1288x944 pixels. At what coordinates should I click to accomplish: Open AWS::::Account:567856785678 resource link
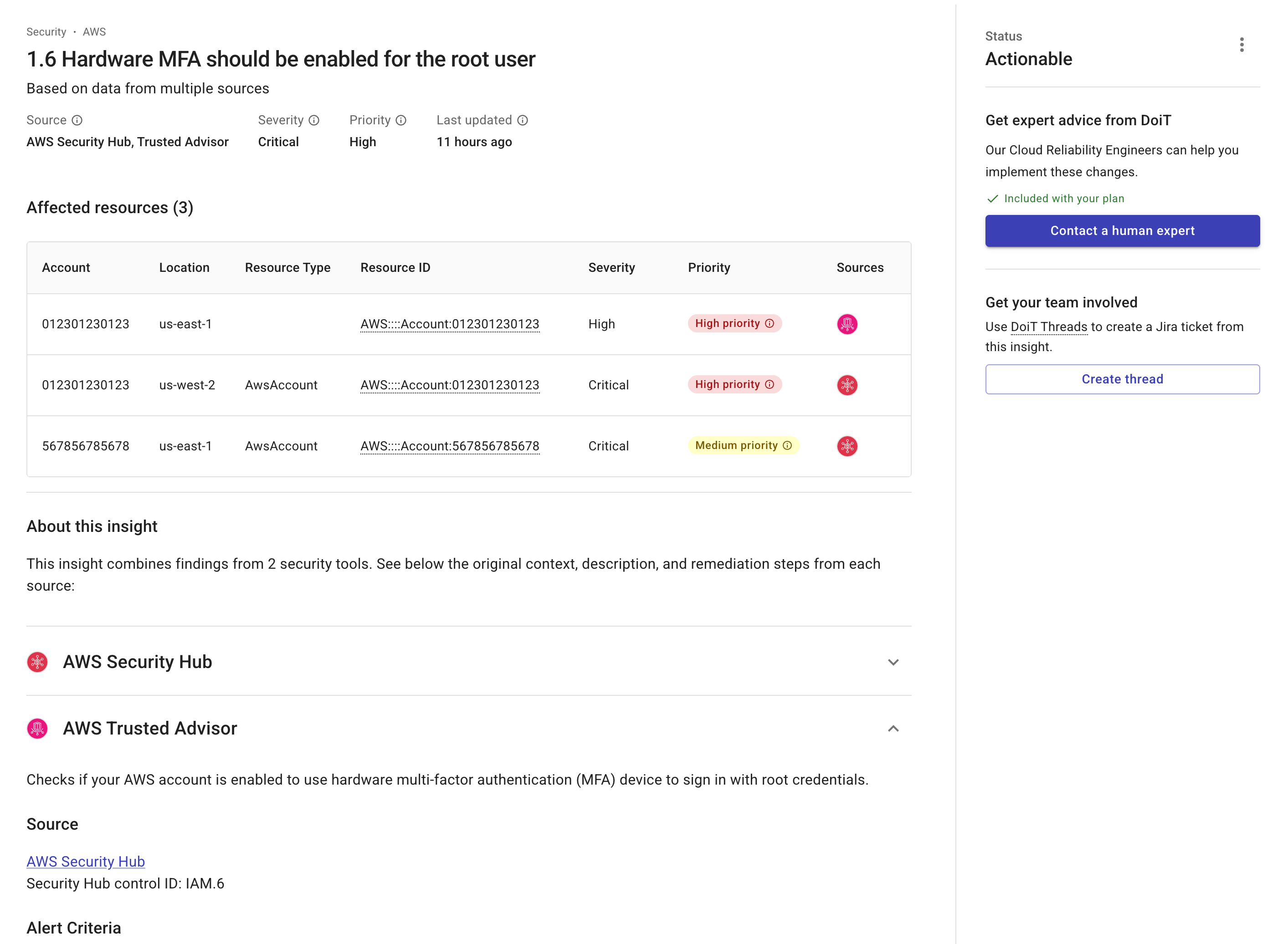pyautogui.click(x=449, y=446)
